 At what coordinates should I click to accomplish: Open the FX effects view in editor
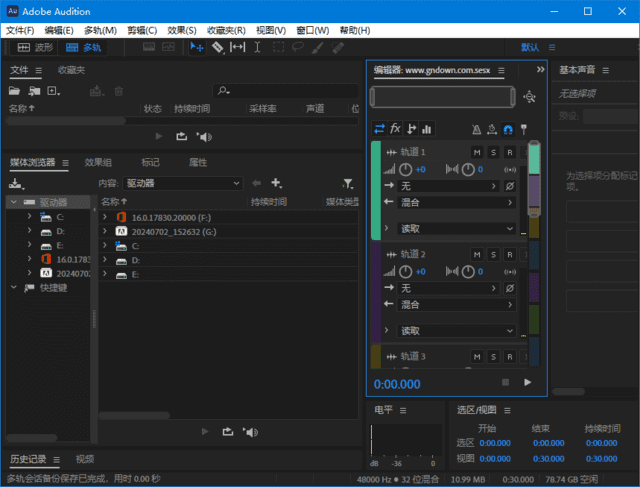395,129
